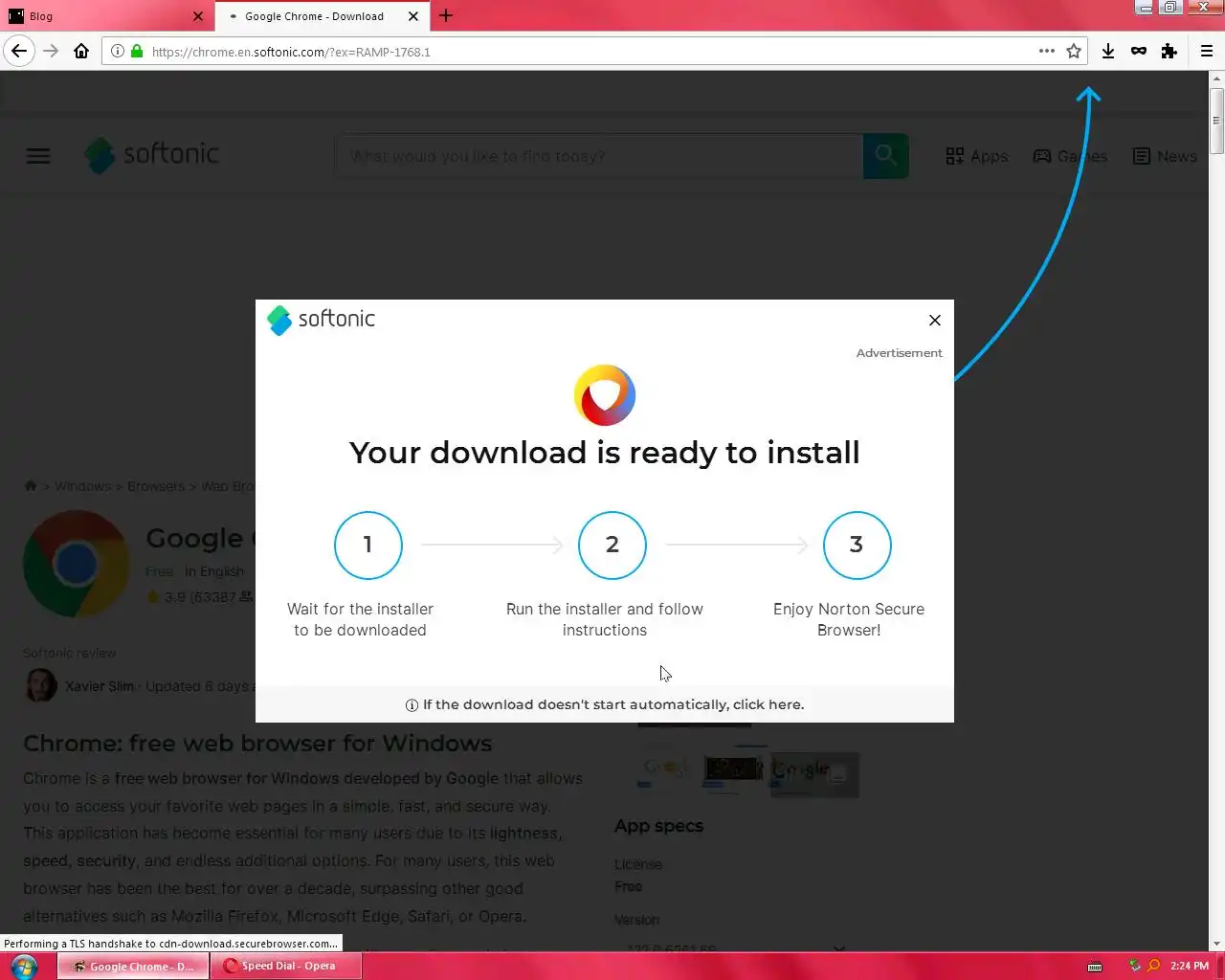Click the step 1 circle

point(368,546)
